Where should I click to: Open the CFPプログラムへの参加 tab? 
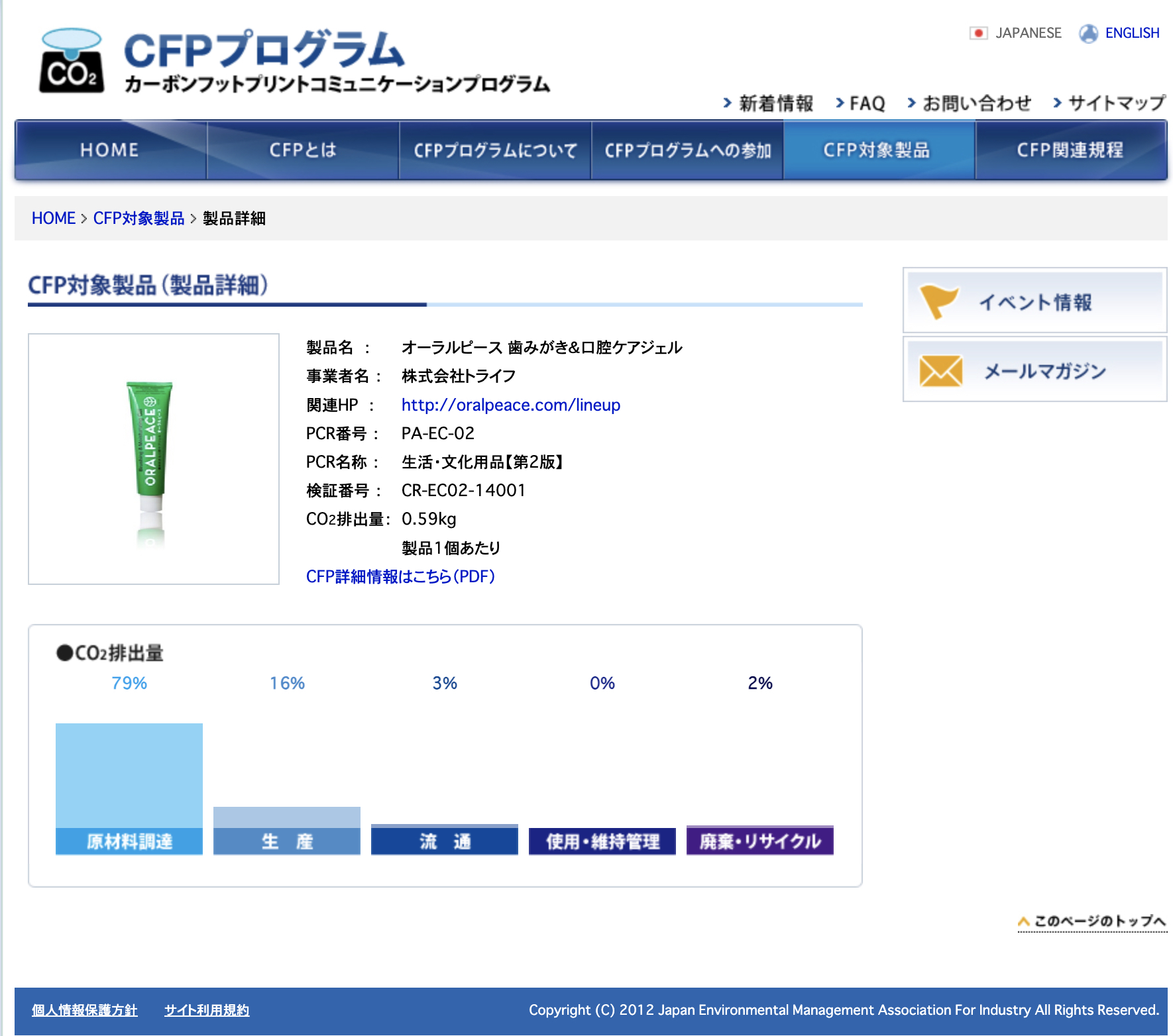pyautogui.click(x=687, y=150)
